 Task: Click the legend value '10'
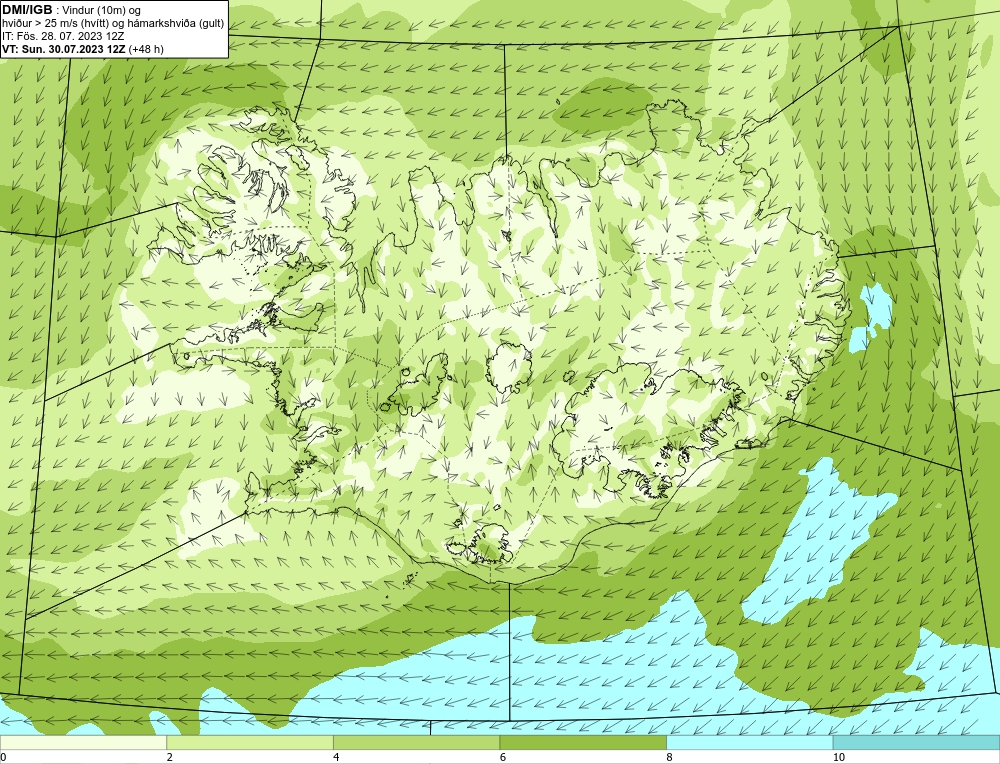839,758
